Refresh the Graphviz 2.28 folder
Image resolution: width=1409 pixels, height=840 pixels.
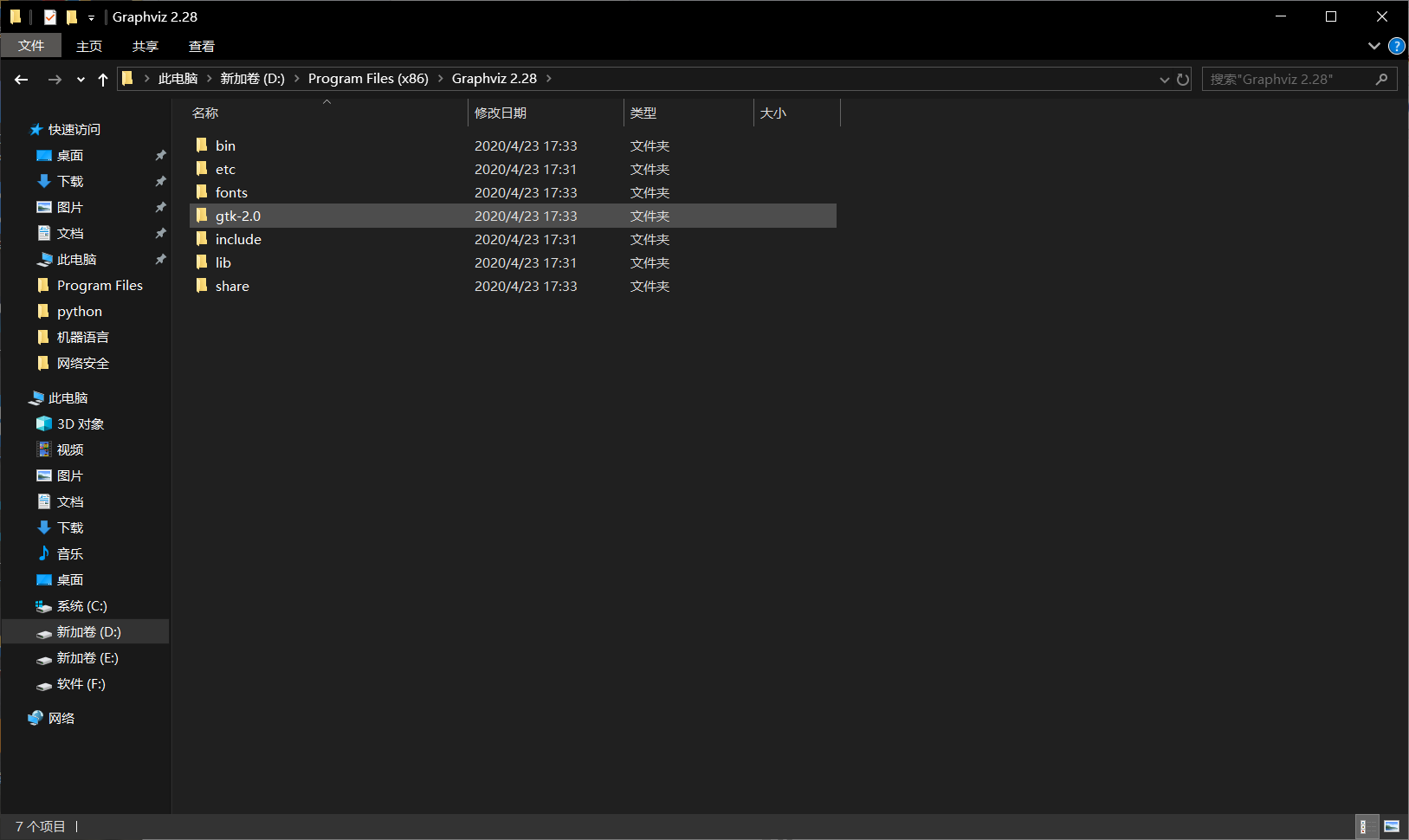(1183, 80)
